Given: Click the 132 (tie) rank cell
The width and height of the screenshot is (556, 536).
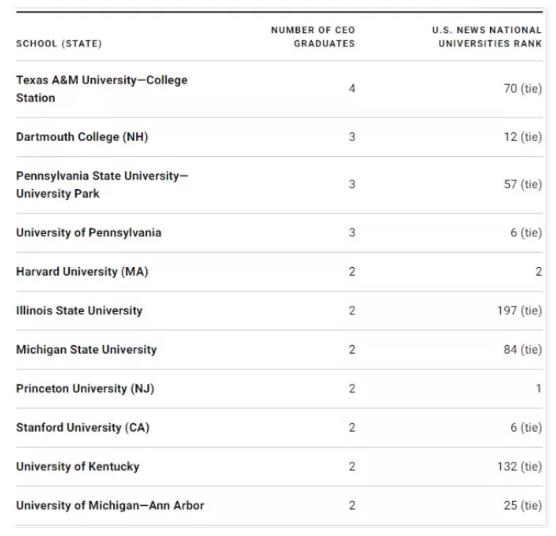Looking at the screenshot, I should pyautogui.click(x=520, y=467).
